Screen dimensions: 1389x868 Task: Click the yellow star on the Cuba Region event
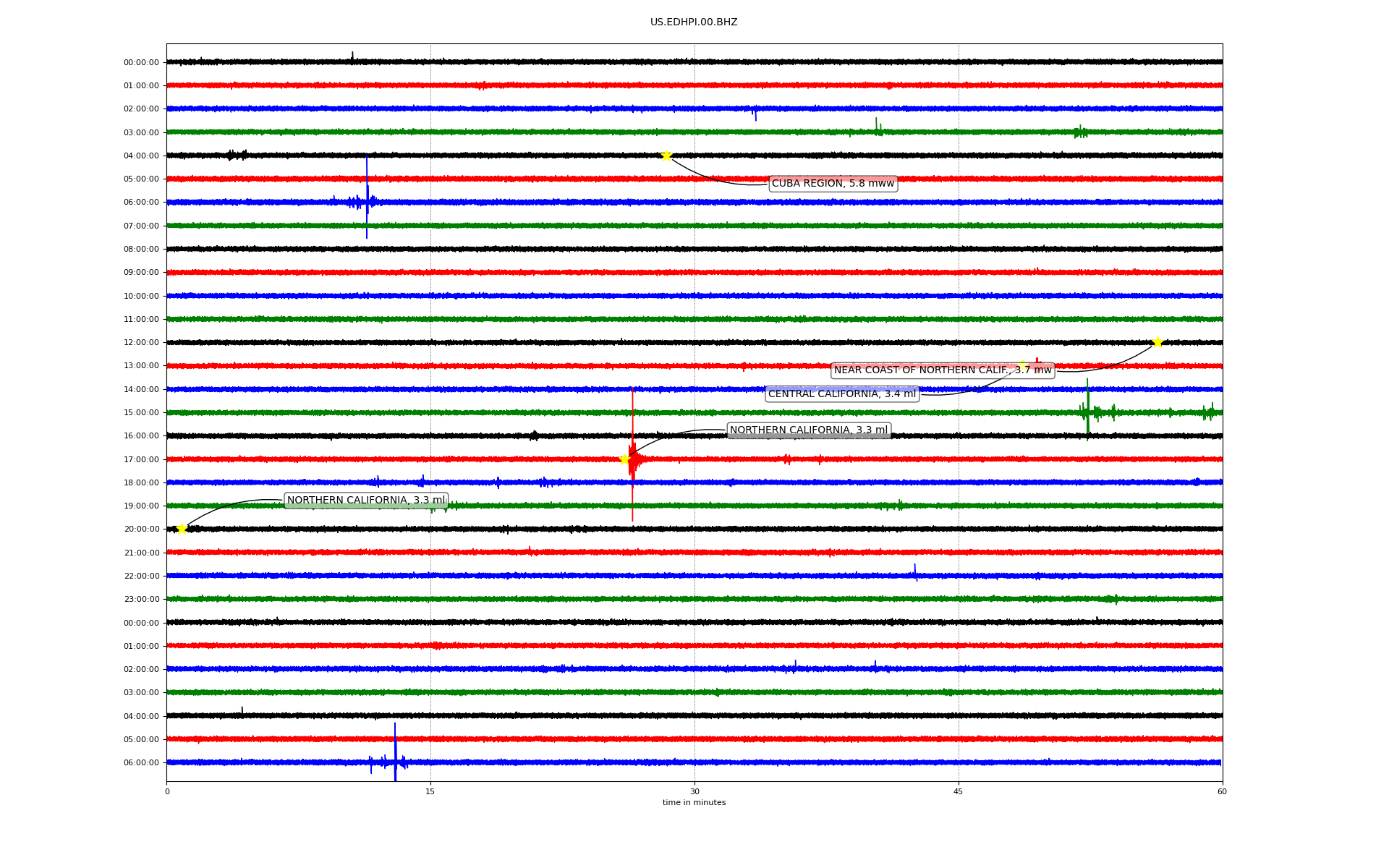pyautogui.click(x=666, y=156)
